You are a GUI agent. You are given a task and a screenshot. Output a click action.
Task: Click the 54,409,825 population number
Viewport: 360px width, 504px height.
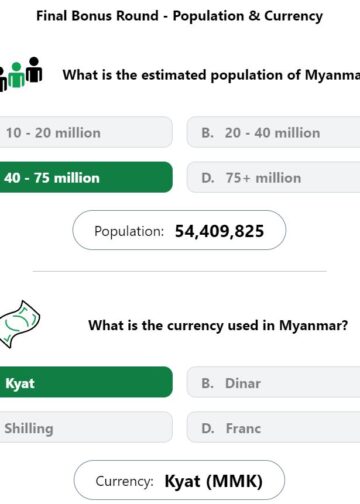[x=219, y=231]
